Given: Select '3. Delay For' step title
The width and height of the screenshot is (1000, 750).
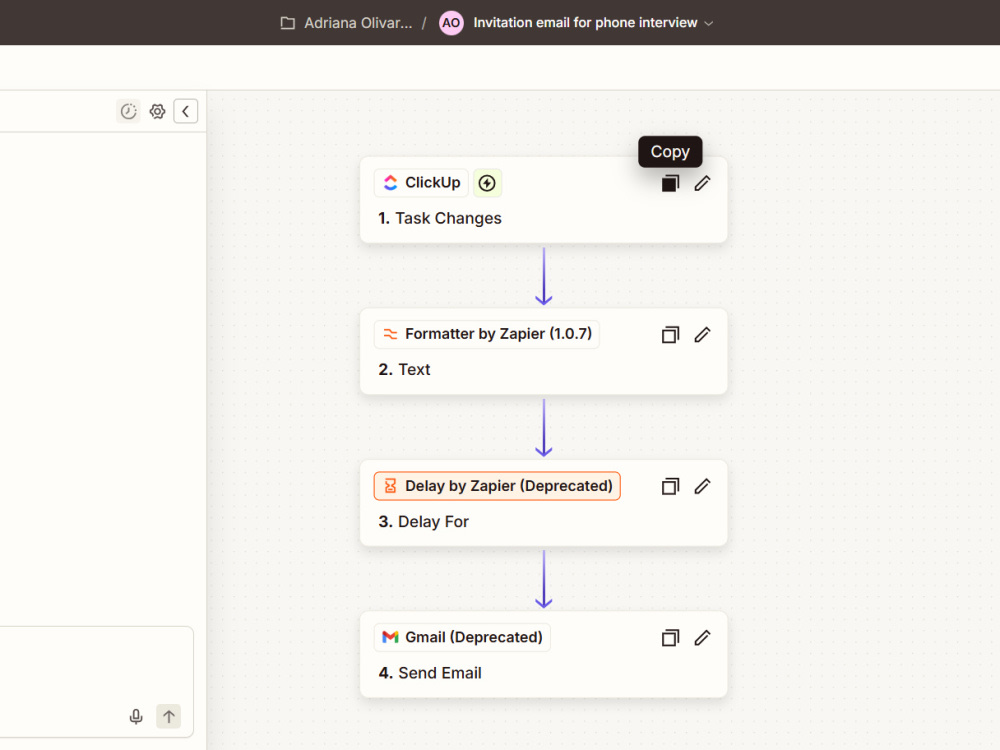Looking at the screenshot, I should coord(423,522).
